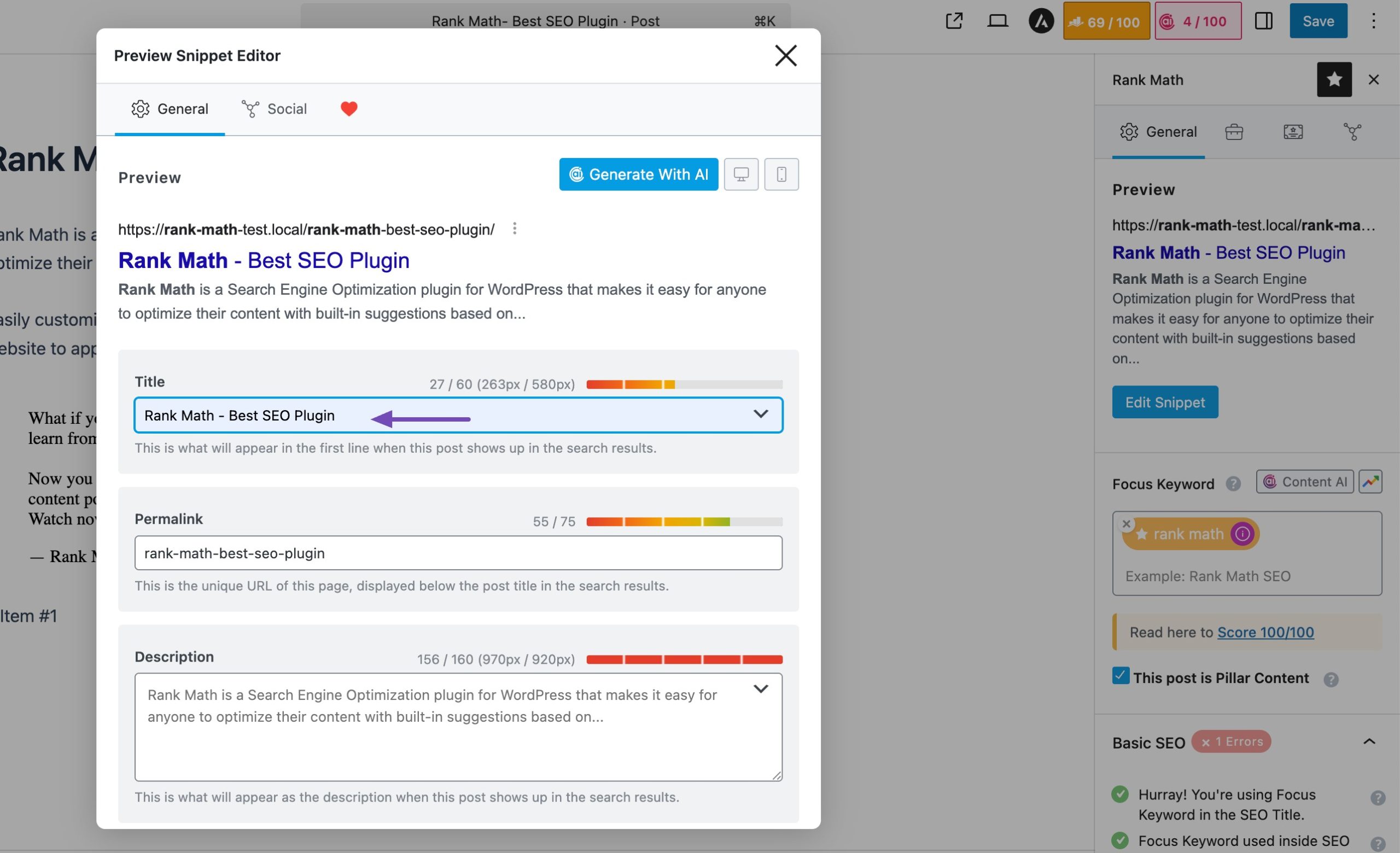Collapse the Basic SEO section

coord(1369,741)
